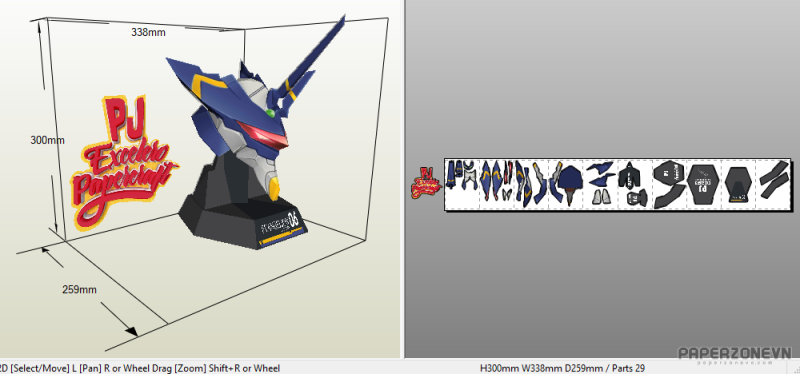Select the two black strips on last page

774,180
